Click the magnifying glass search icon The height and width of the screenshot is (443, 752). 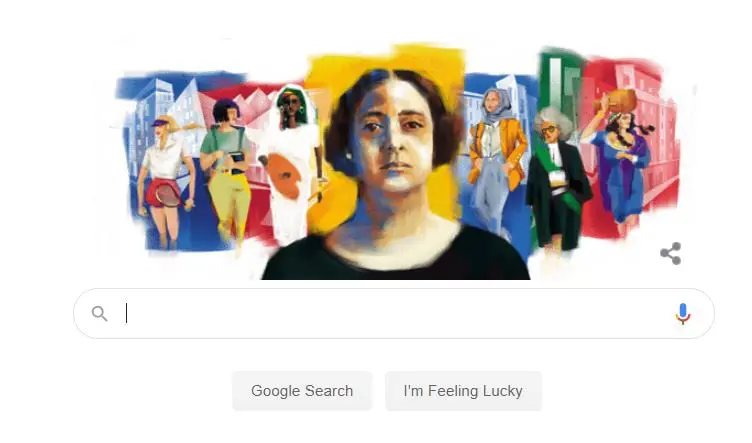coord(99,314)
